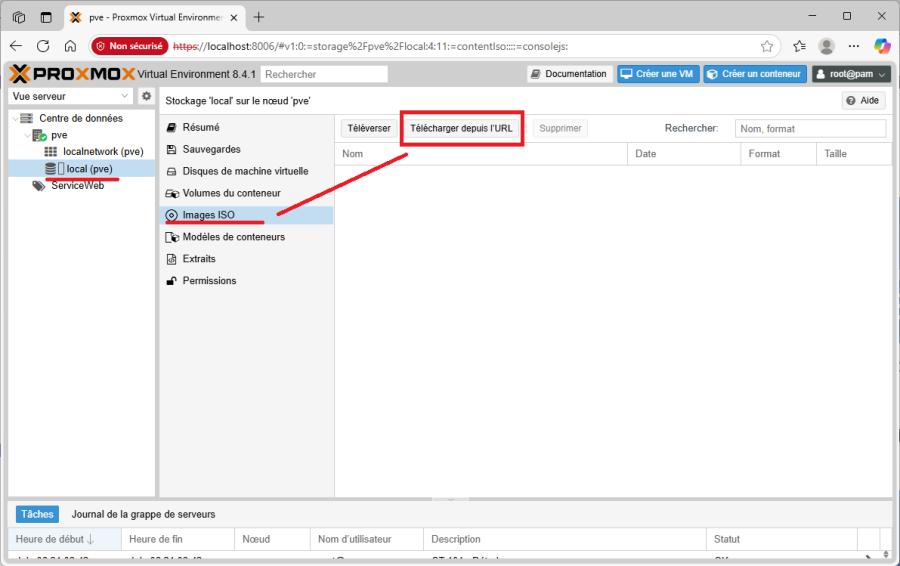The height and width of the screenshot is (566, 900).
Task: Sort tasks by Heure de début column
Action: [x=65, y=539]
